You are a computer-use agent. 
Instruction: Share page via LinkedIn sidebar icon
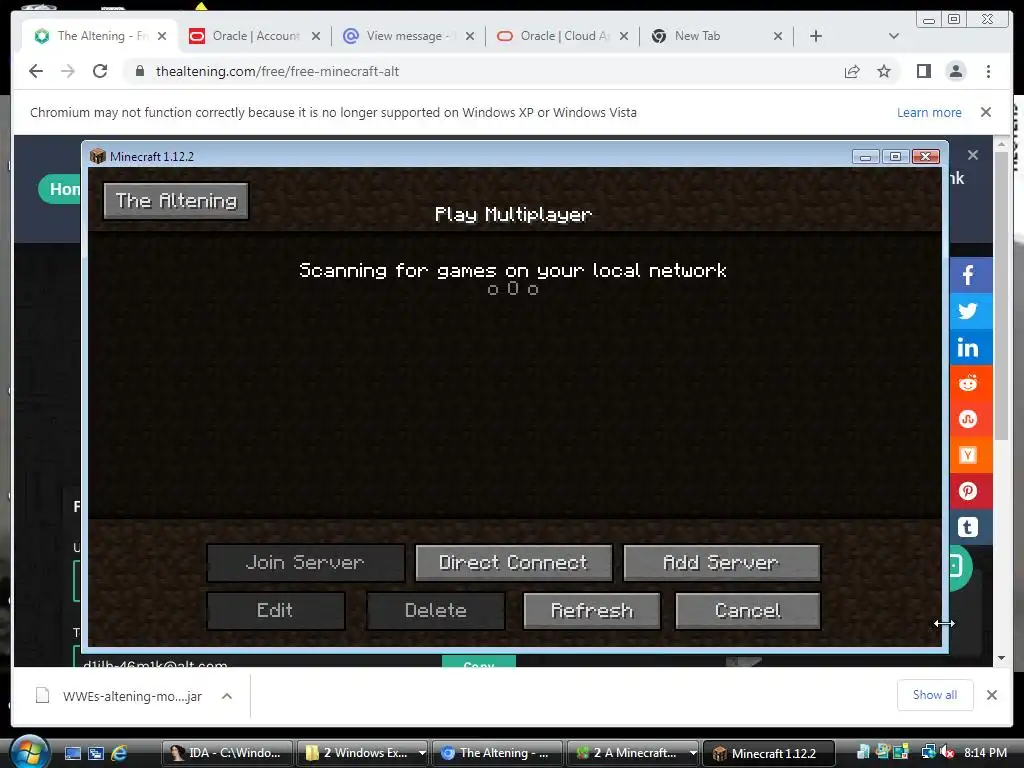pyautogui.click(x=969, y=347)
